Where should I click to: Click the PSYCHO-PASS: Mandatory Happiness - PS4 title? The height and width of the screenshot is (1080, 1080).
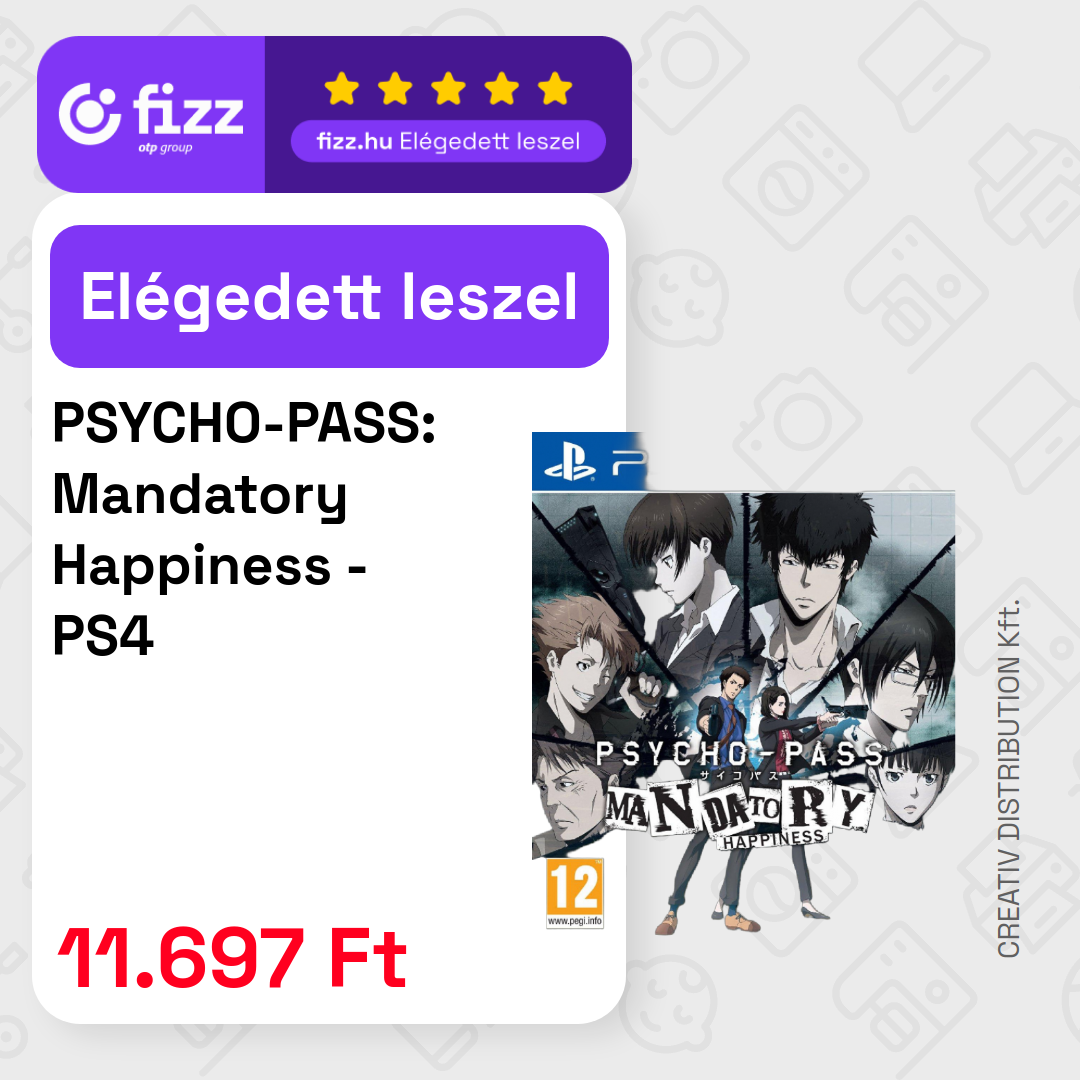pos(245,528)
